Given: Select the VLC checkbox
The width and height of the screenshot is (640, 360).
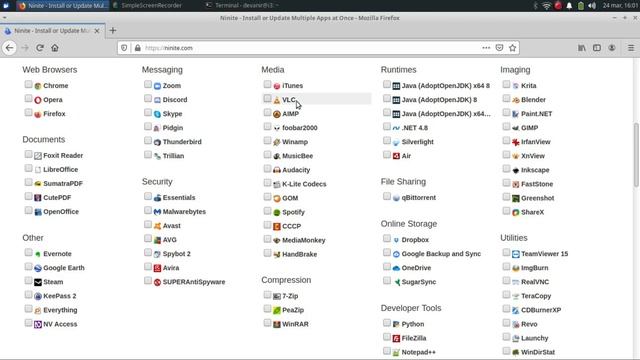Looking at the screenshot, I should pos(267,98).
